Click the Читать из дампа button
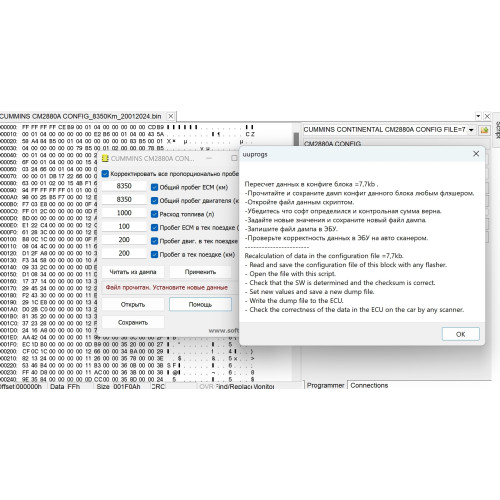500x500 pixels. pos(133,272)
